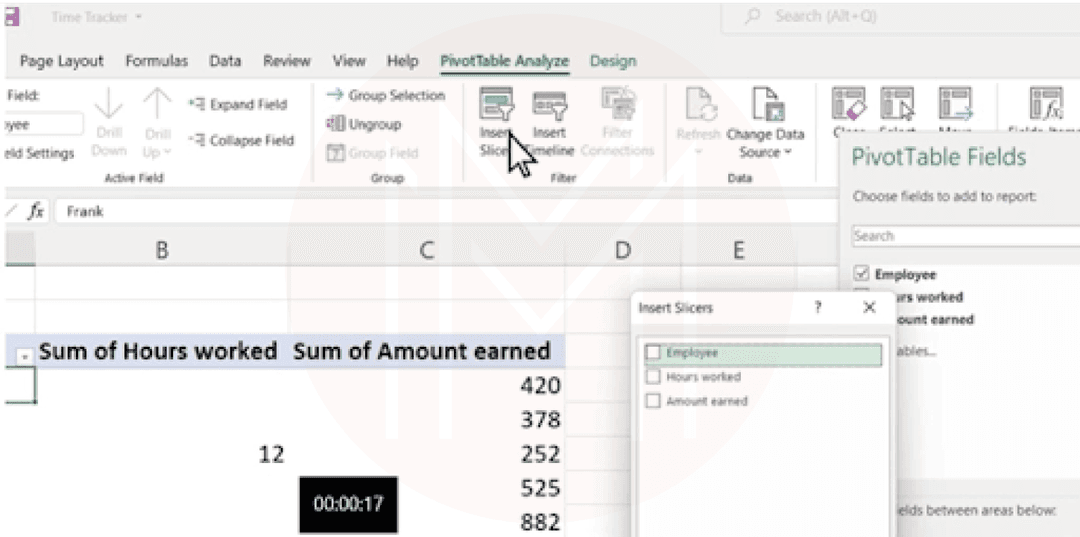Open the Change Data Source dropdown arrow

787,153
